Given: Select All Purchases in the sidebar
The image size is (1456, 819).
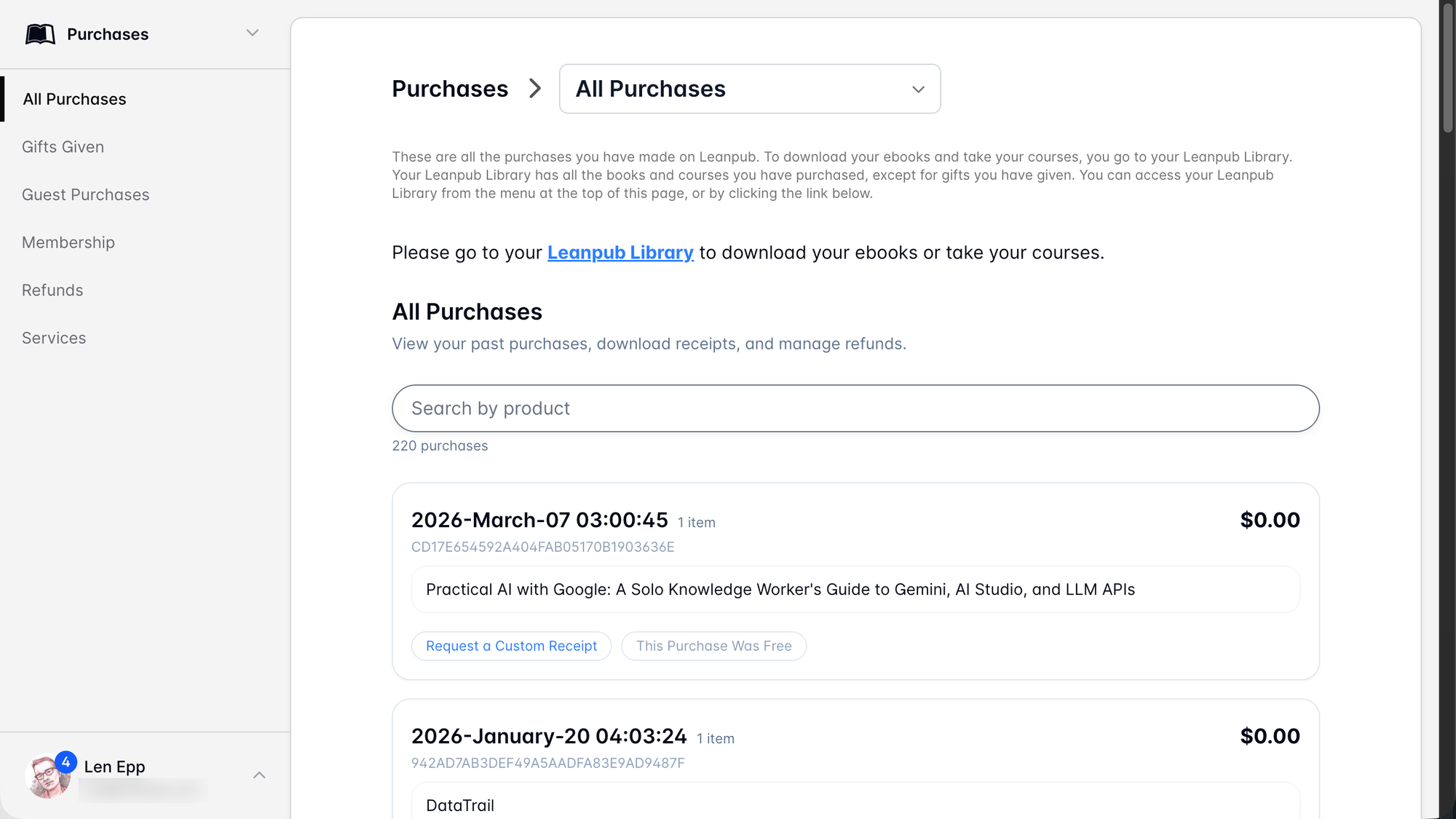Looking at the screenshot, I should tap(74, 99).
